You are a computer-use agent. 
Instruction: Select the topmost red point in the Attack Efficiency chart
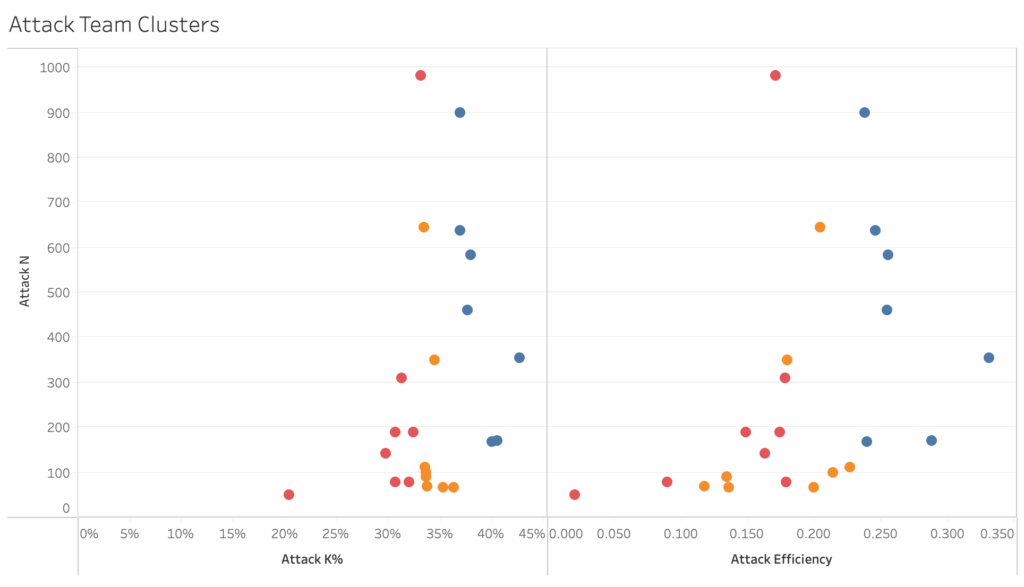[x=775, y=76]
